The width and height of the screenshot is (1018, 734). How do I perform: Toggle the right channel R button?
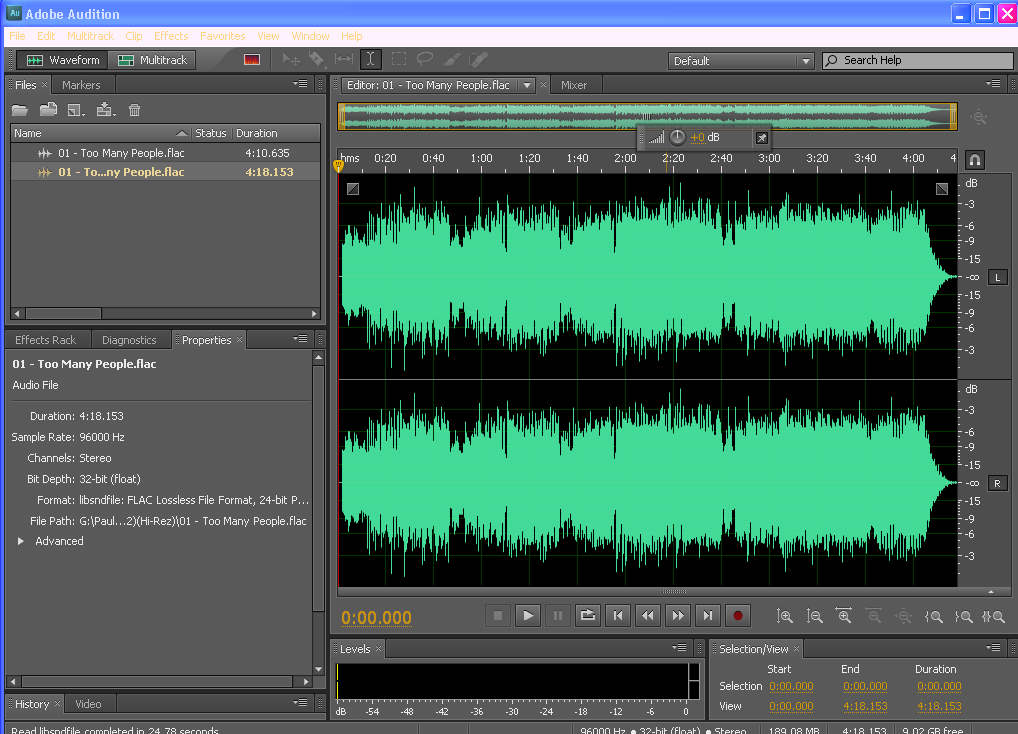[x=998, y=483]
